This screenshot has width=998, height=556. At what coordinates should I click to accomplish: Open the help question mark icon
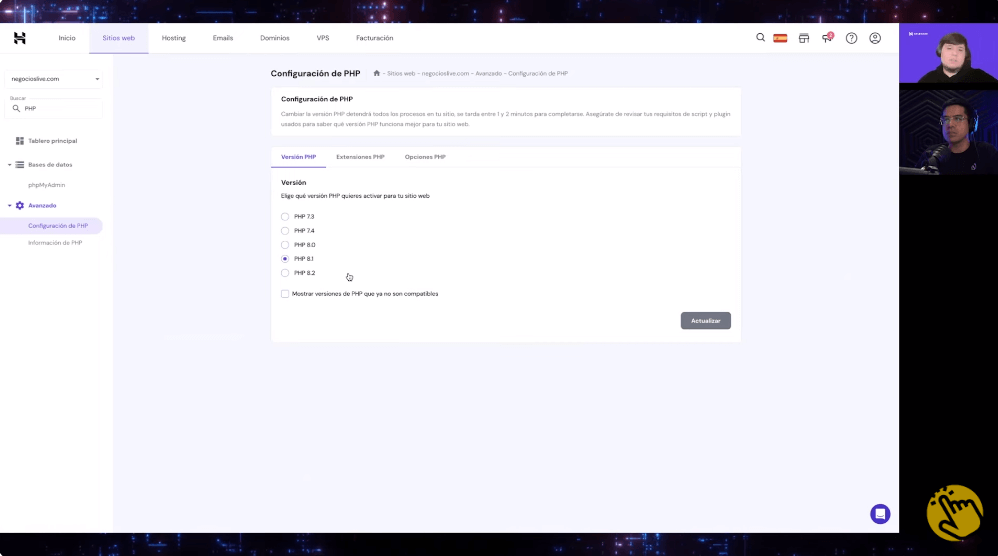pos(851,38)
